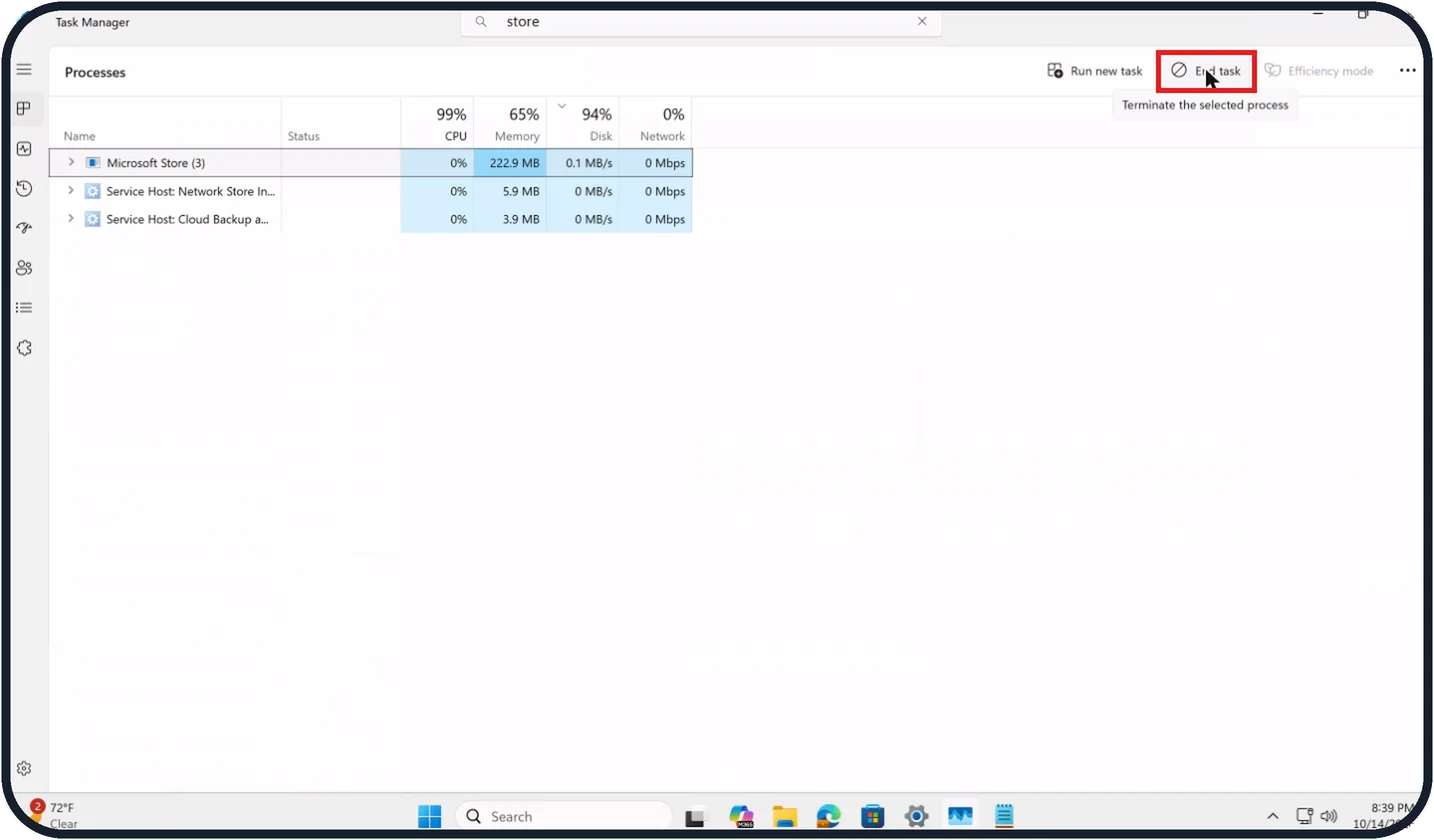Select Service Host: Cloud Backup a... row
The height and width of the screenshot is (840, 1434).
tap(370, 219)
